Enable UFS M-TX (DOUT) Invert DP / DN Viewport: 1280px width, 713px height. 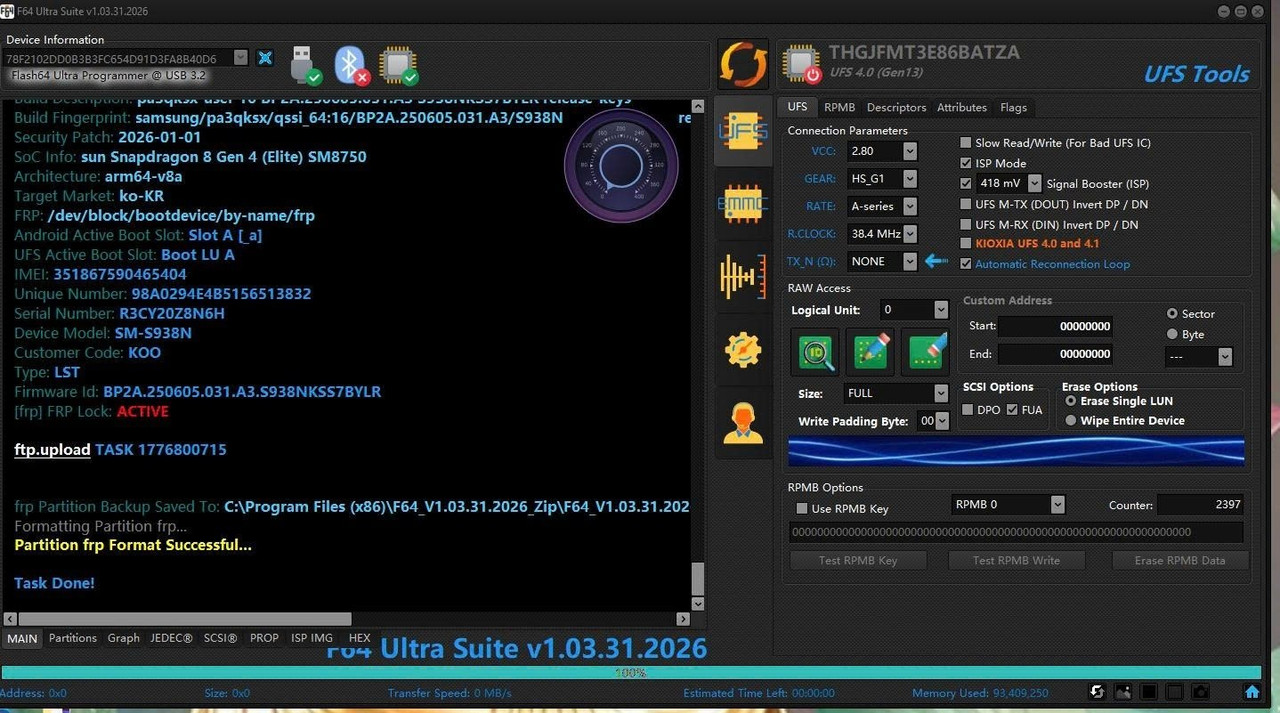[x=966, y=204]
